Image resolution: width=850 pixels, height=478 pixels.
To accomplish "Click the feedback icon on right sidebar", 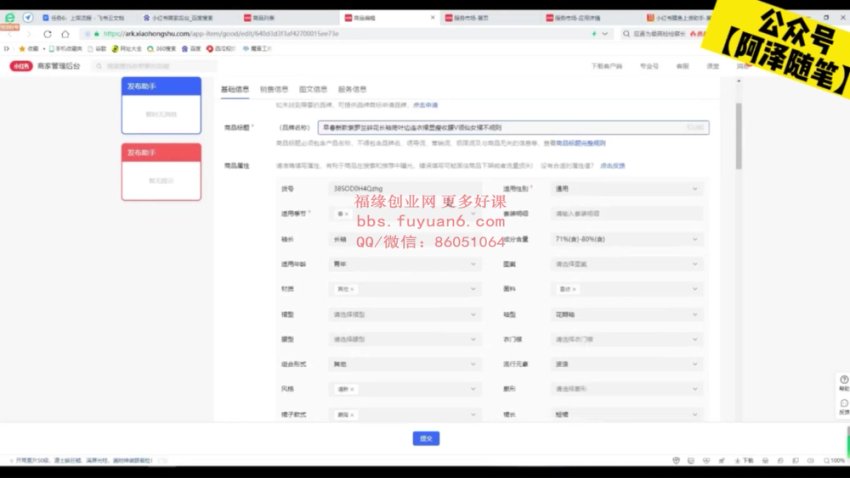I will point(843,405).
